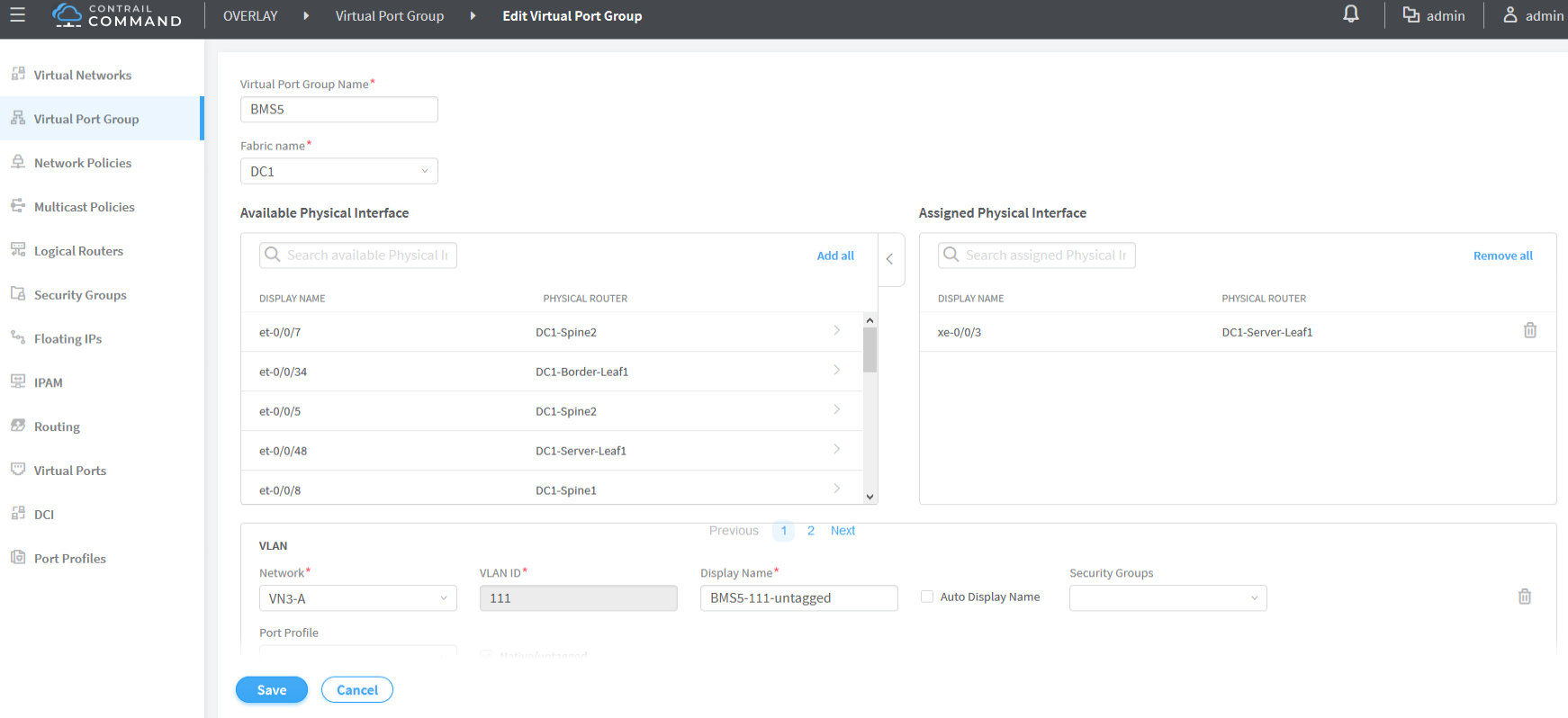The width and height of the screenshot is (1568, 718).
Task: Open the hamburger navigation menu
Action: coord(17,15)
